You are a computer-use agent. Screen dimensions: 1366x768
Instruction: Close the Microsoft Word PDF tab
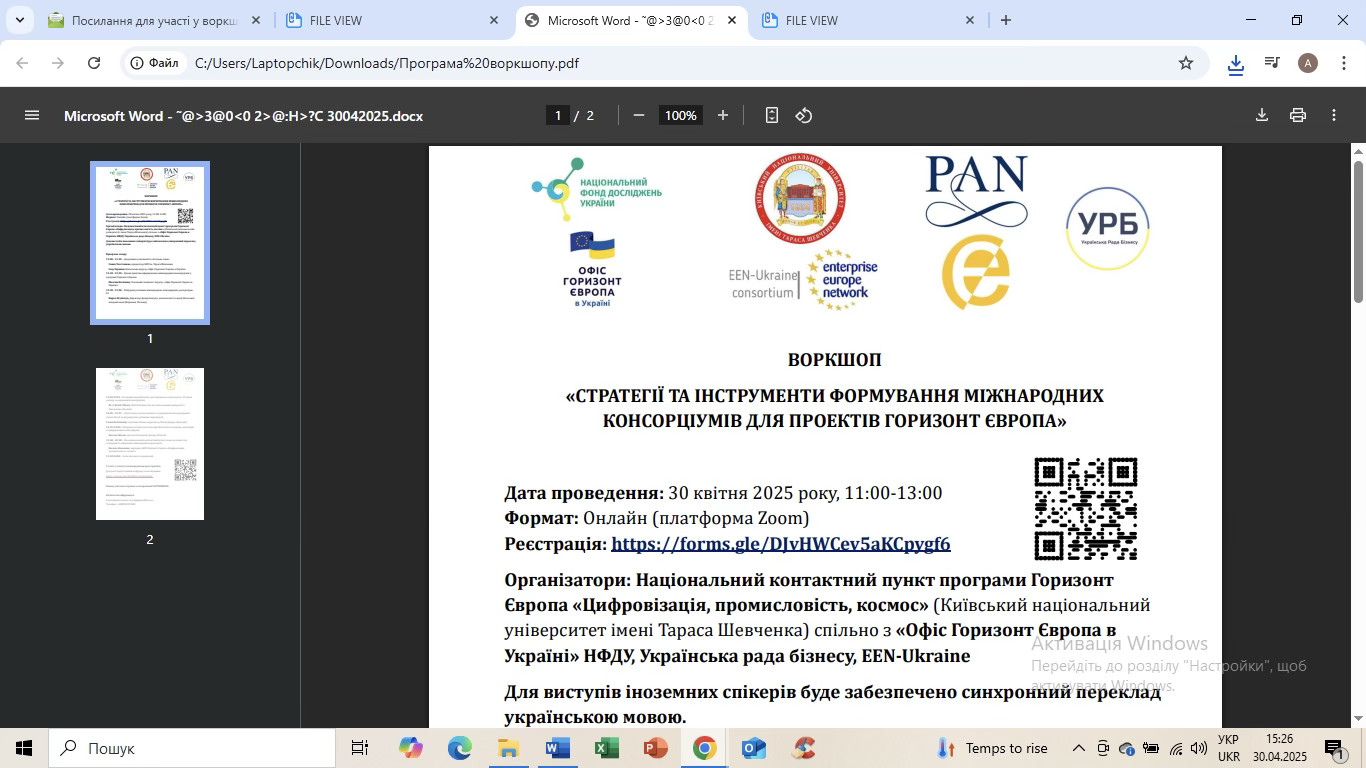[732, 20]
